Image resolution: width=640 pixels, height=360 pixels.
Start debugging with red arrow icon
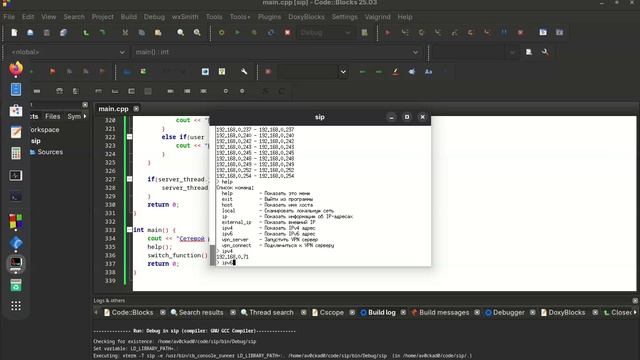point(388,33)
